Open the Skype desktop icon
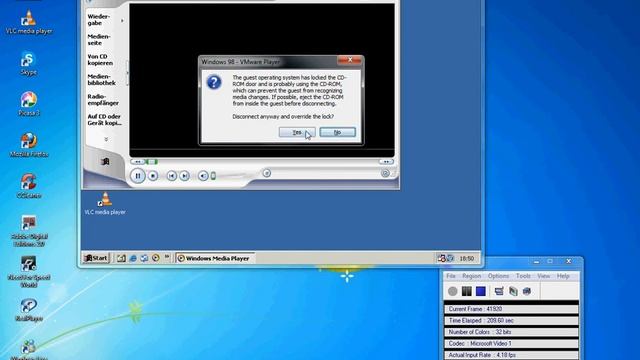 (29, 63)
